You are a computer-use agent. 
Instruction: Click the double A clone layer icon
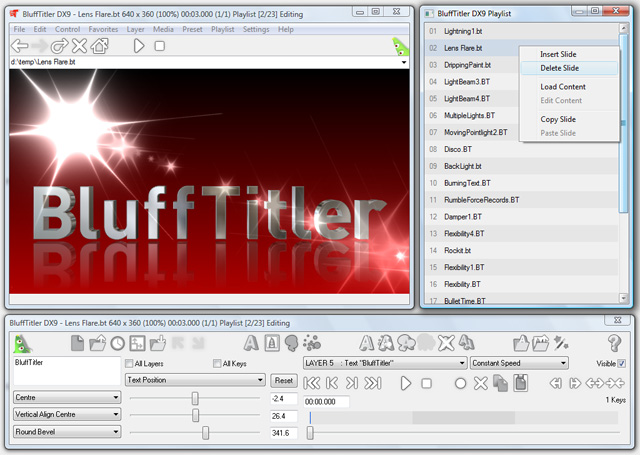[466, 343]
